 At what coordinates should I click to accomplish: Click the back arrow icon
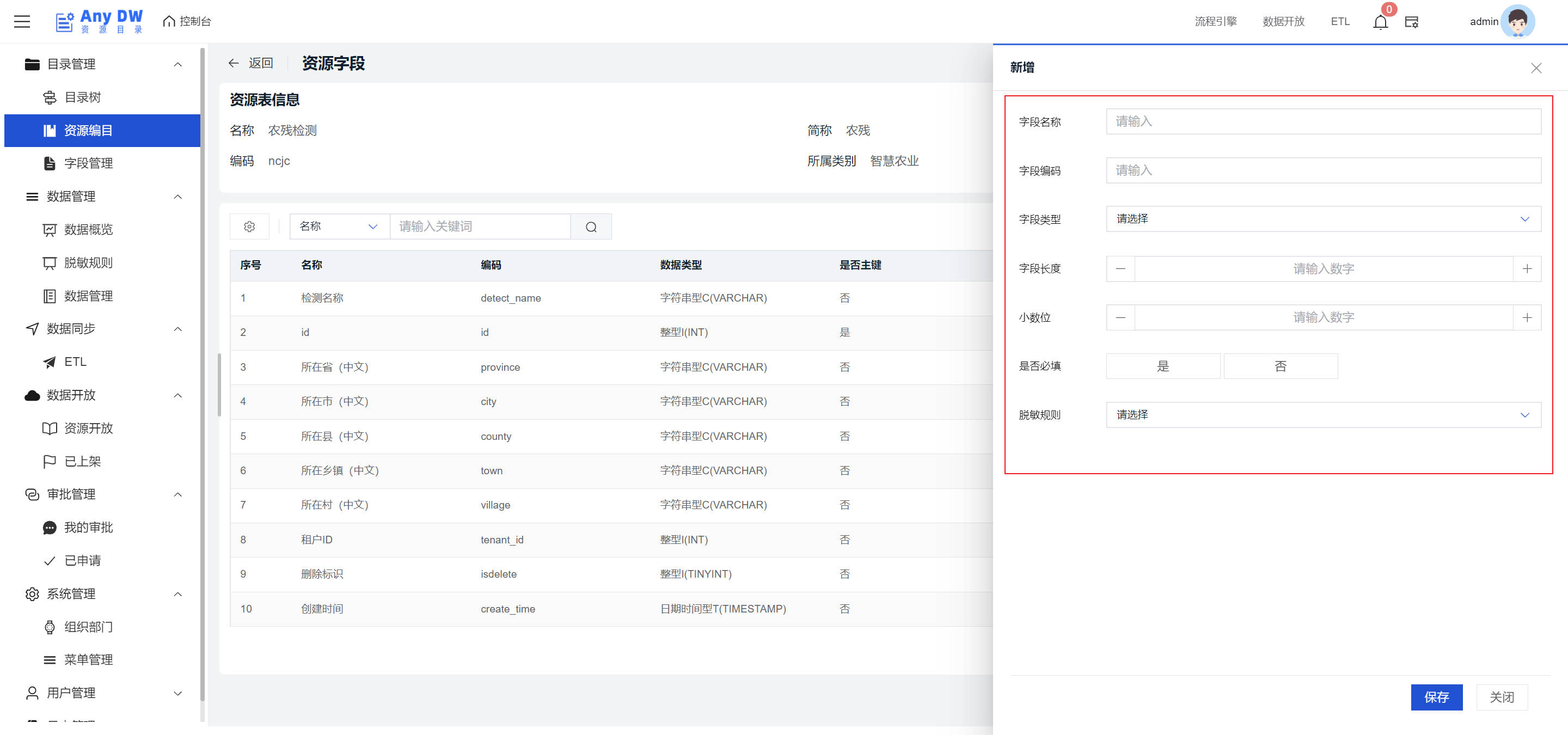(233, 63)
